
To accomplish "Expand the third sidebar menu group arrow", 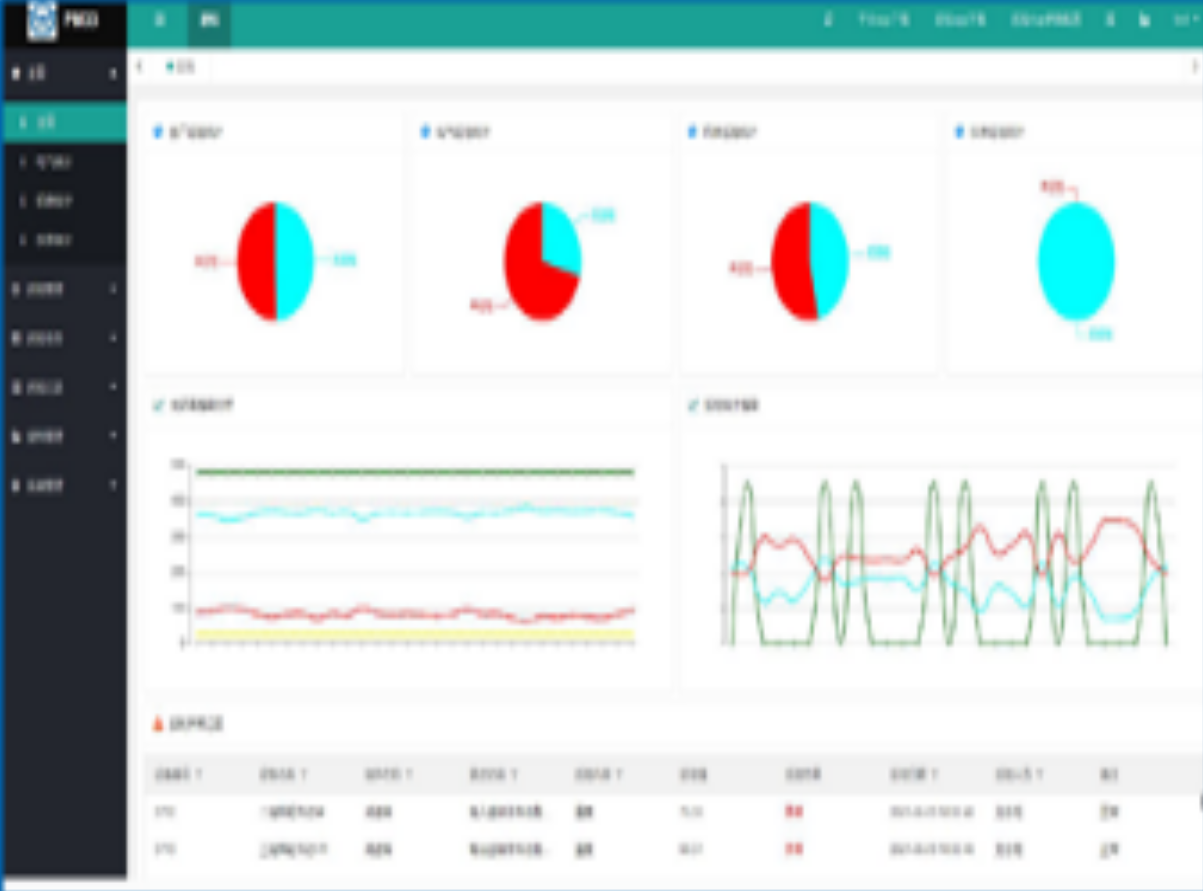I will (x=113, y=338).
